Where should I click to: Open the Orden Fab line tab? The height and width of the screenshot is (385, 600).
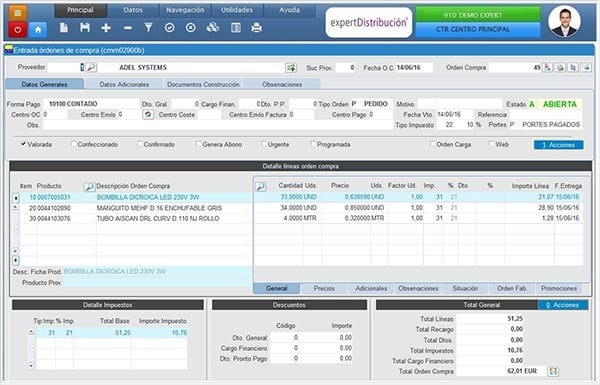(x=512, y=289)
